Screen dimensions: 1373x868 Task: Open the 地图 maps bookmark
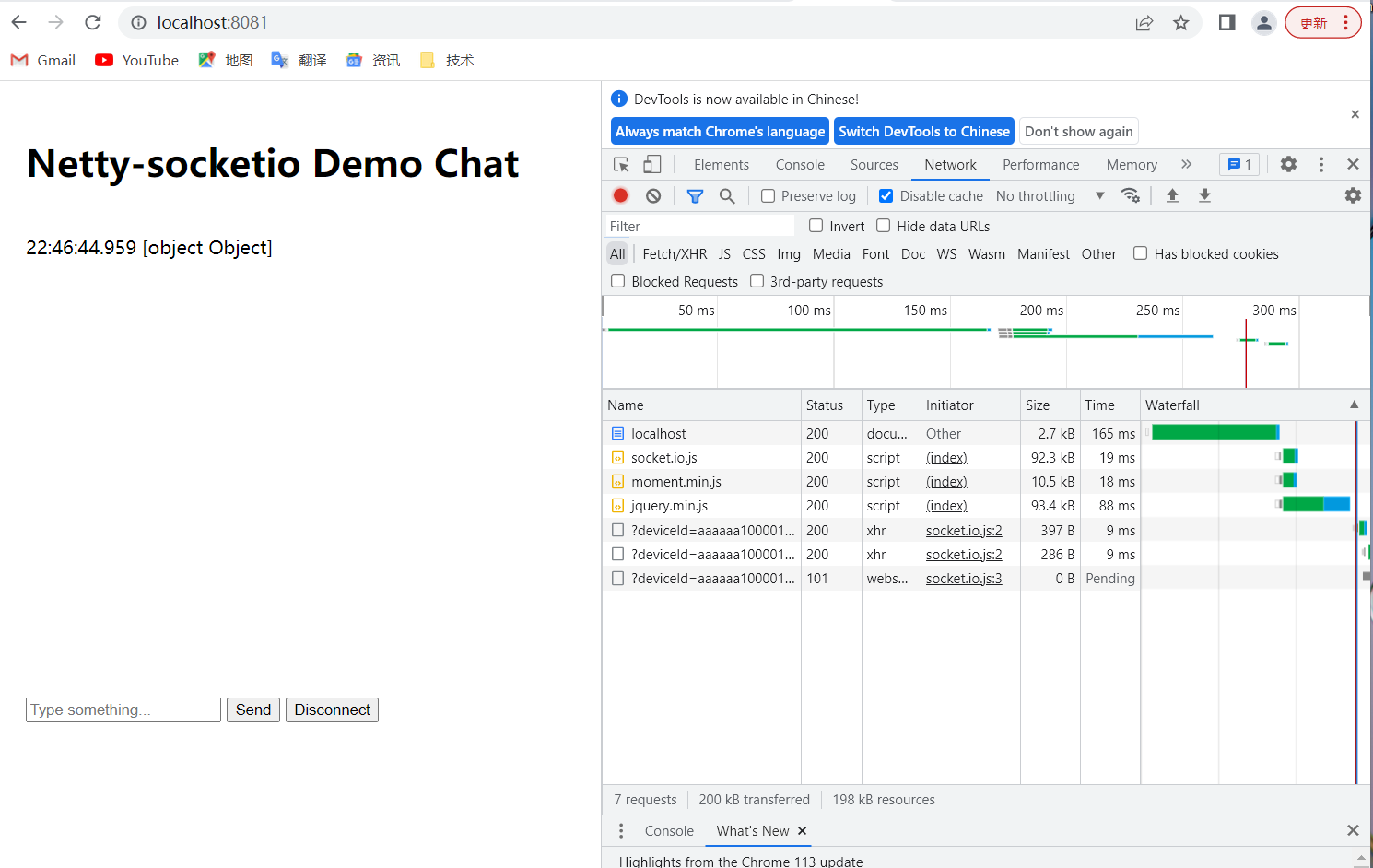(x=226, y=60)
